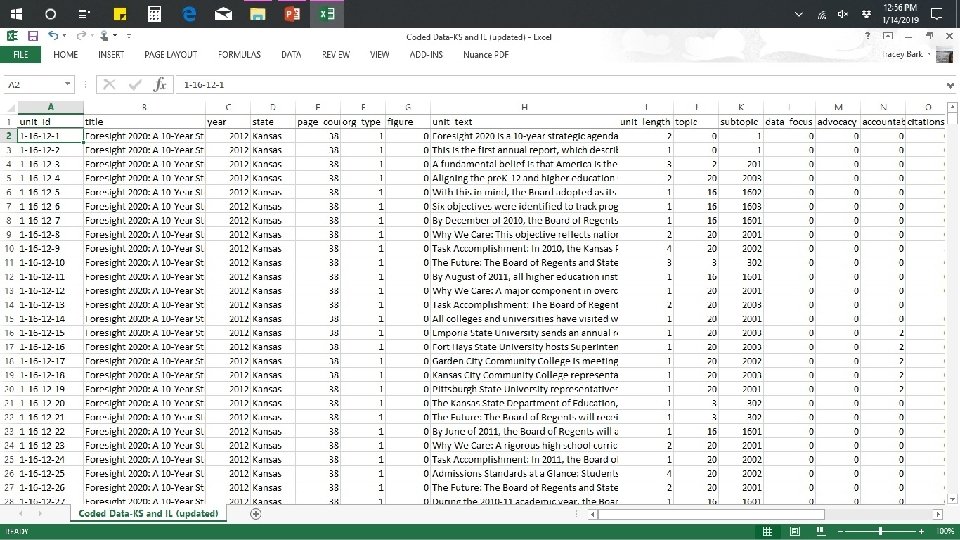
Task: Zoom in plus button
Action: (921, 531)
